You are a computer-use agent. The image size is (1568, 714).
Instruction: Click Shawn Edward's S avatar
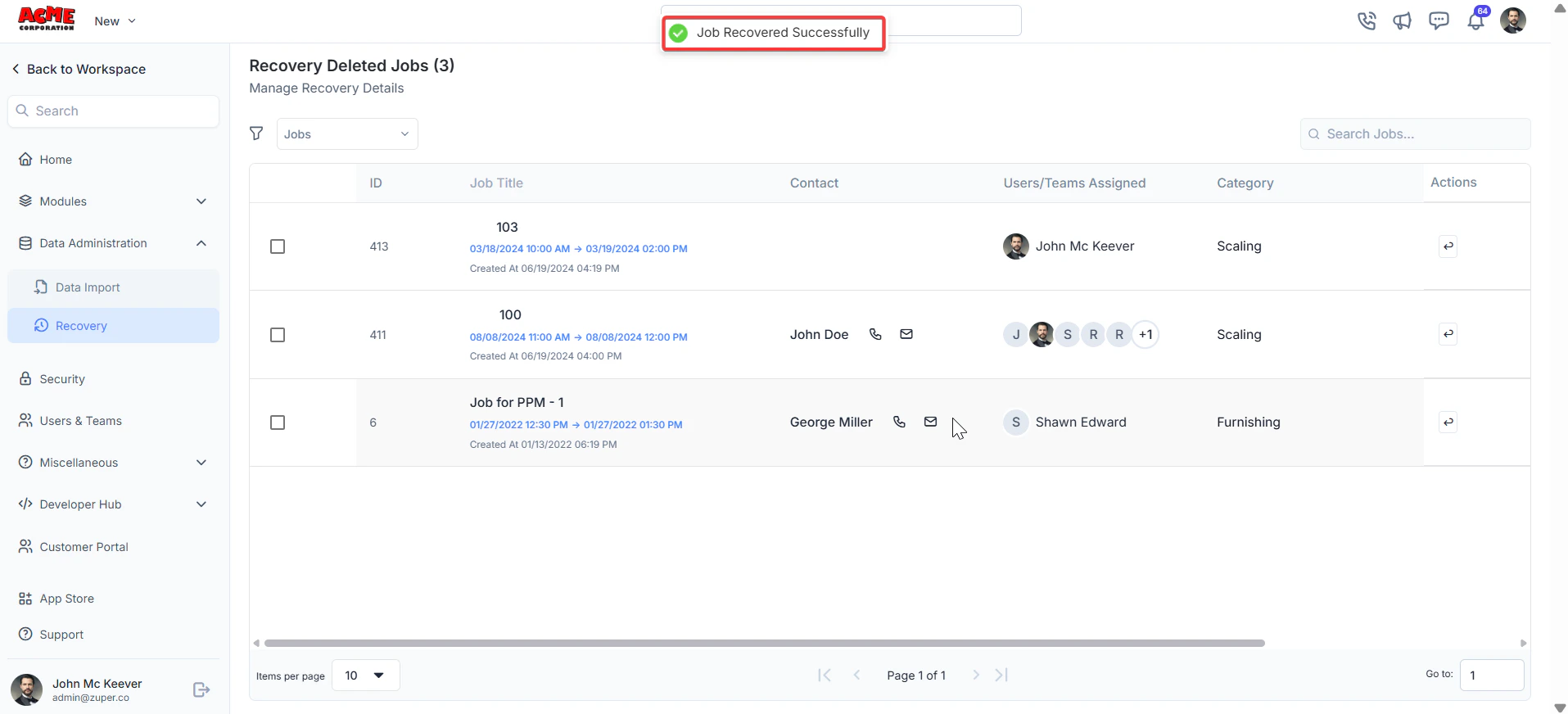(x=1016, y=423)
